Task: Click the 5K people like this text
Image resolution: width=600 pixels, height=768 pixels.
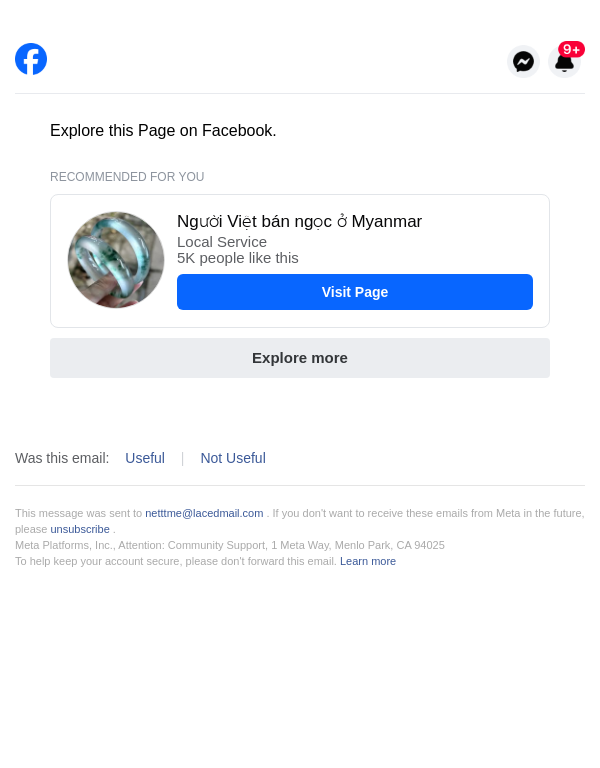Action: [238, 258]
